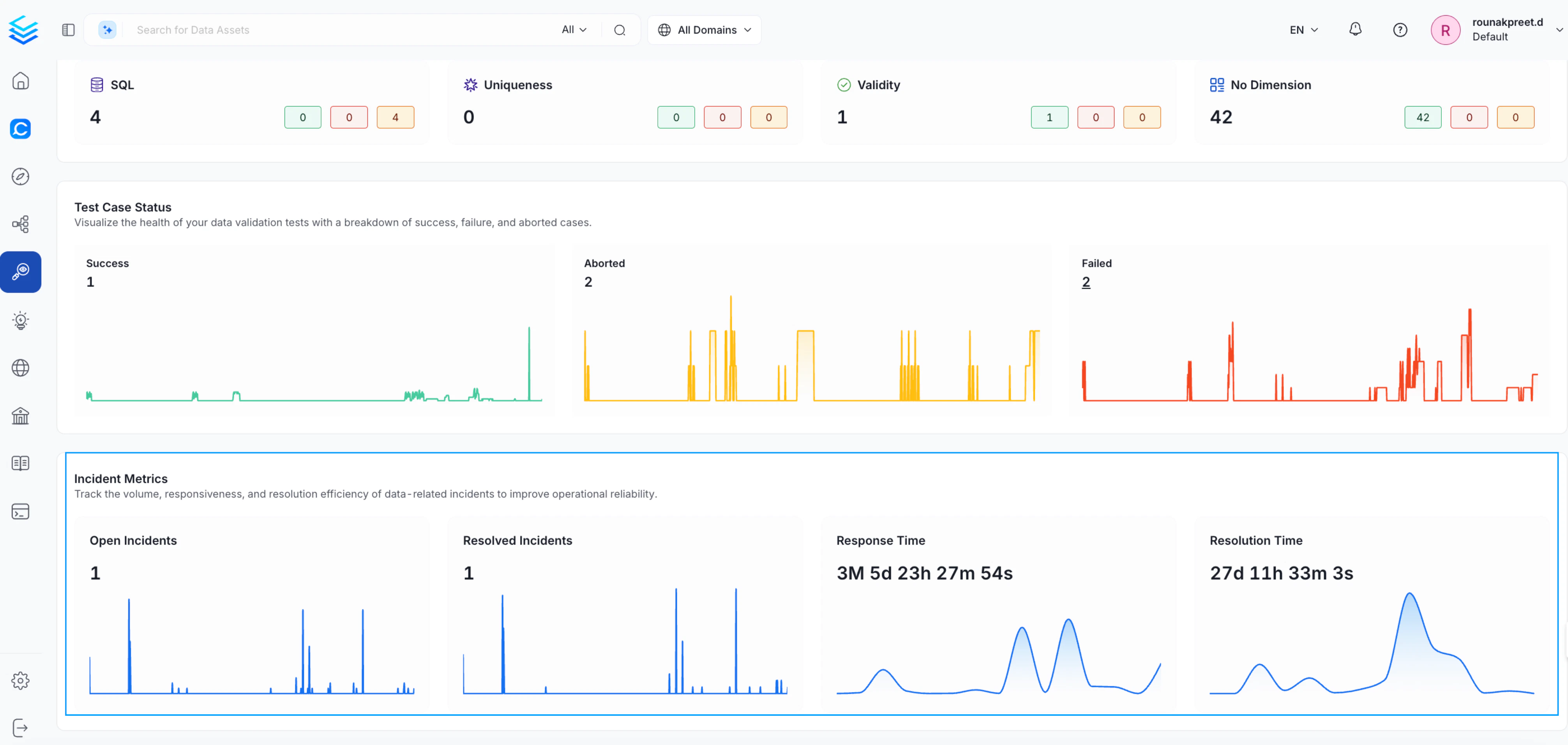The image size is (1568, 745).
Task: Expand the All Domains dropdown
Action: [704, 29]
